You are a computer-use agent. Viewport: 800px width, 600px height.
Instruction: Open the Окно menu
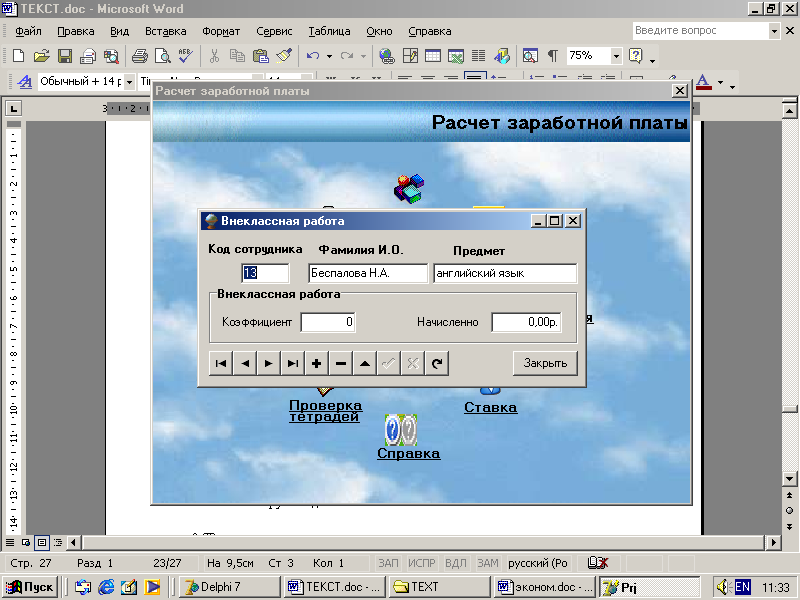click(x=379, y=31)
